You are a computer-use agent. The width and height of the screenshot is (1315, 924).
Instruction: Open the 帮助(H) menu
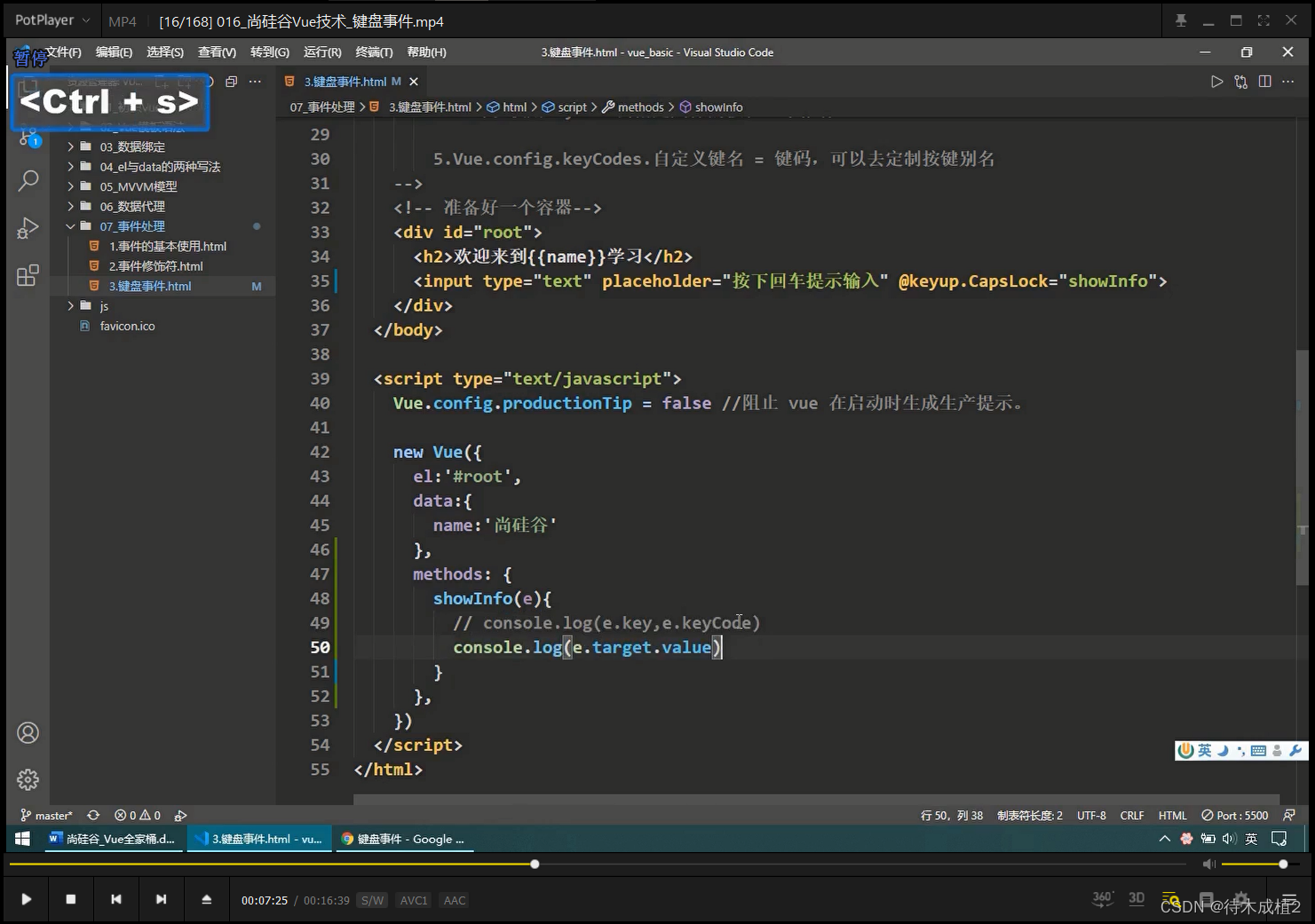426,52
